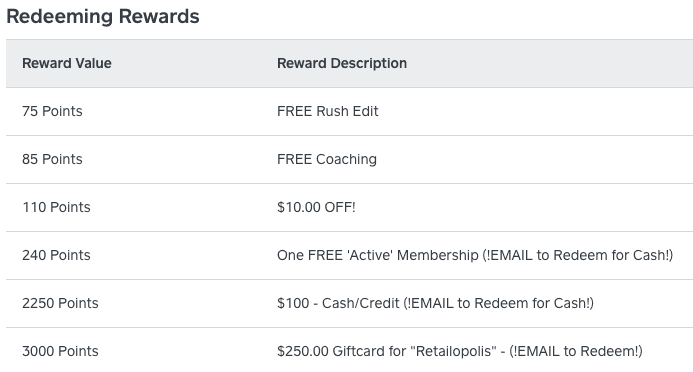Select the $250.00 Retailopolis Giftcard reward
The width and height of the screenshot is (693, 372).
[x=460, y=351]
